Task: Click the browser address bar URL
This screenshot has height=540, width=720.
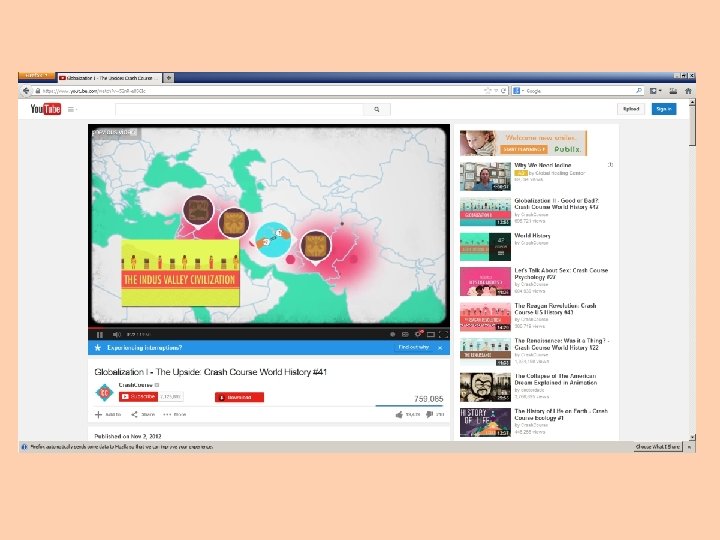Action: (94, 91)
